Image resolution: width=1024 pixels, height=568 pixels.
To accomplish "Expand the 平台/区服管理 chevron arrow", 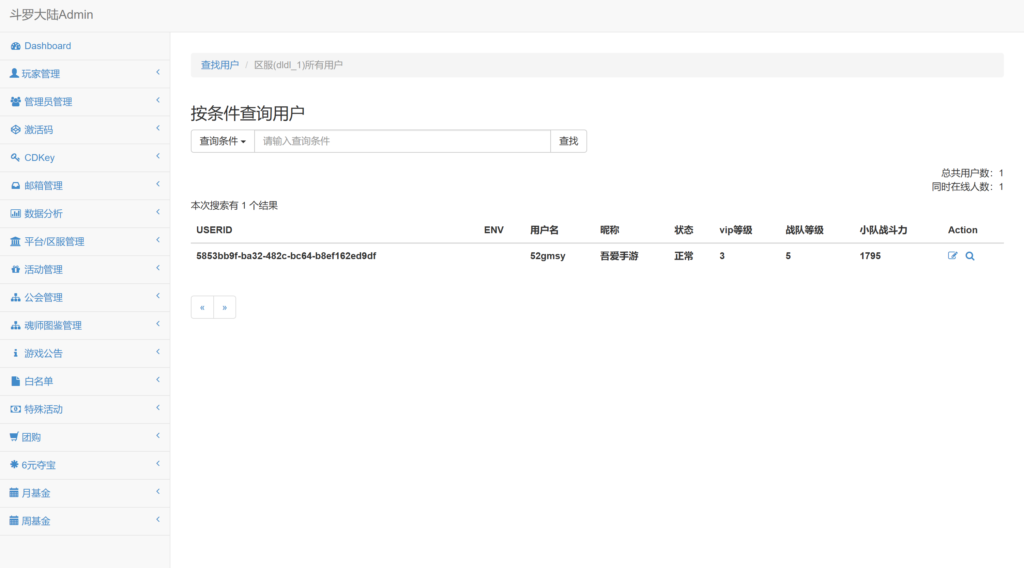I will pyautogui.click(x=158, y=240).
